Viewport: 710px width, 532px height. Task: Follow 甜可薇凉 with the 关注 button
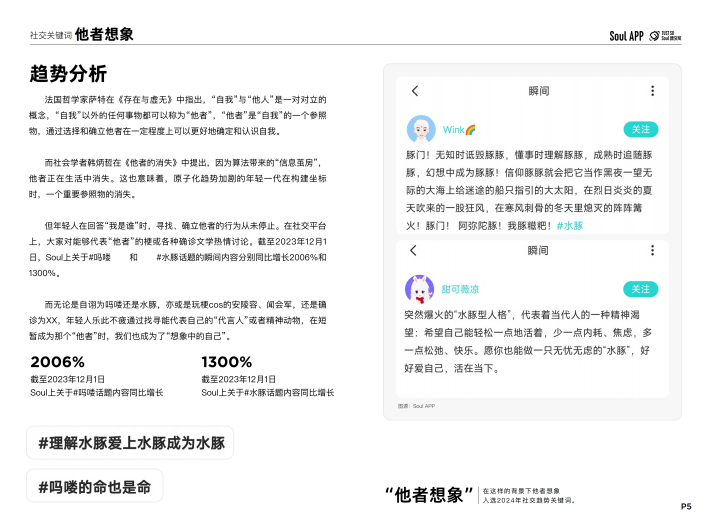pos(640,289)
